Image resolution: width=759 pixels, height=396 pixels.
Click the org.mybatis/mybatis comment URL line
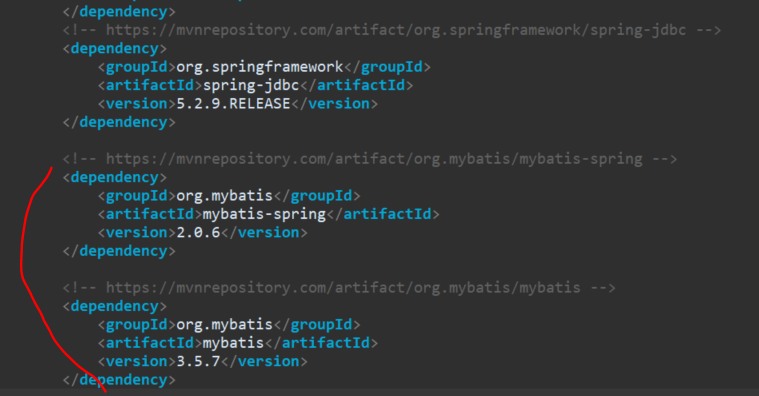click(339, 288)
